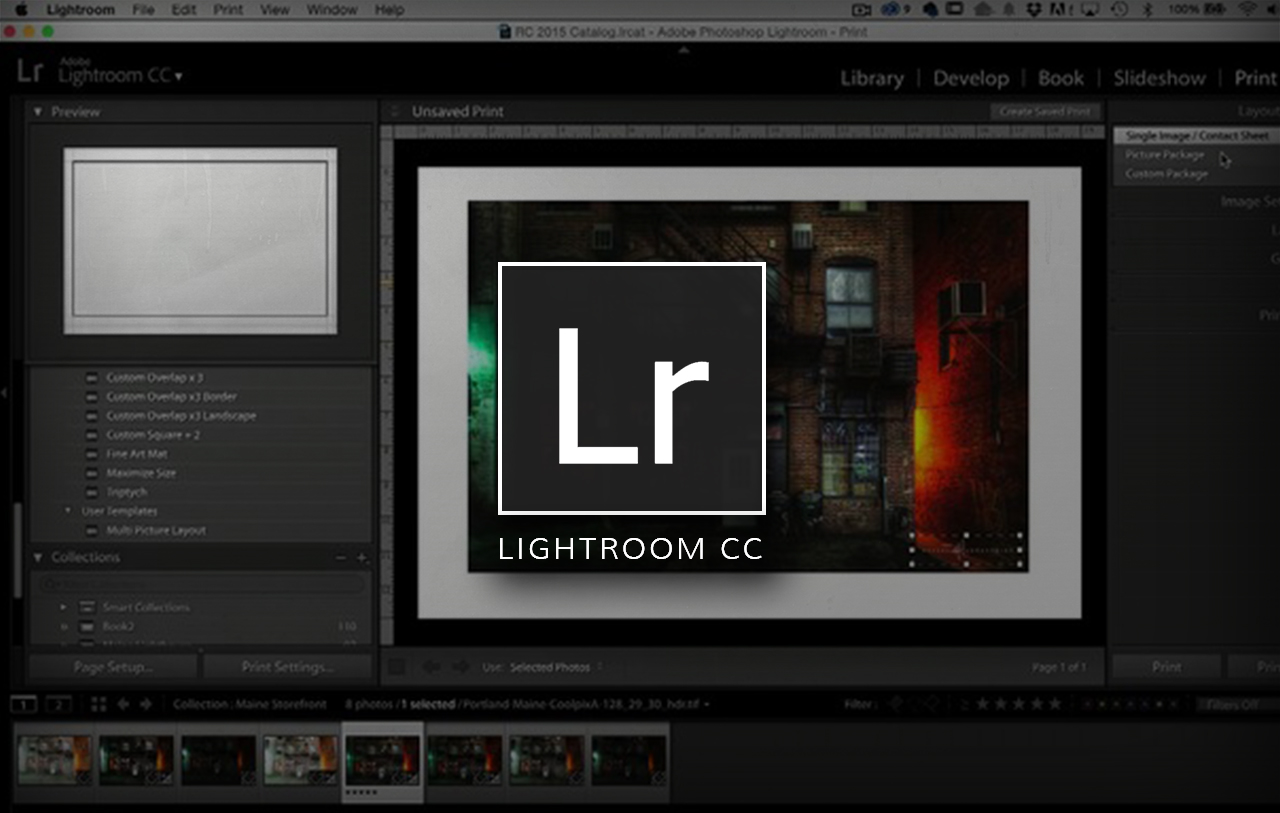Collapse the Preview panel triangle
The height and width of the screenshot is (813, 1280).
point(38,112)
